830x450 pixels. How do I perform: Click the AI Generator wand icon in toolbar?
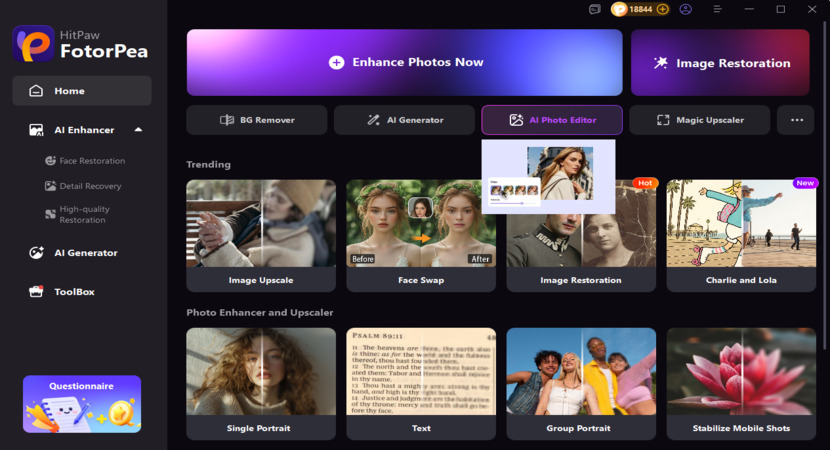[374, 120]
